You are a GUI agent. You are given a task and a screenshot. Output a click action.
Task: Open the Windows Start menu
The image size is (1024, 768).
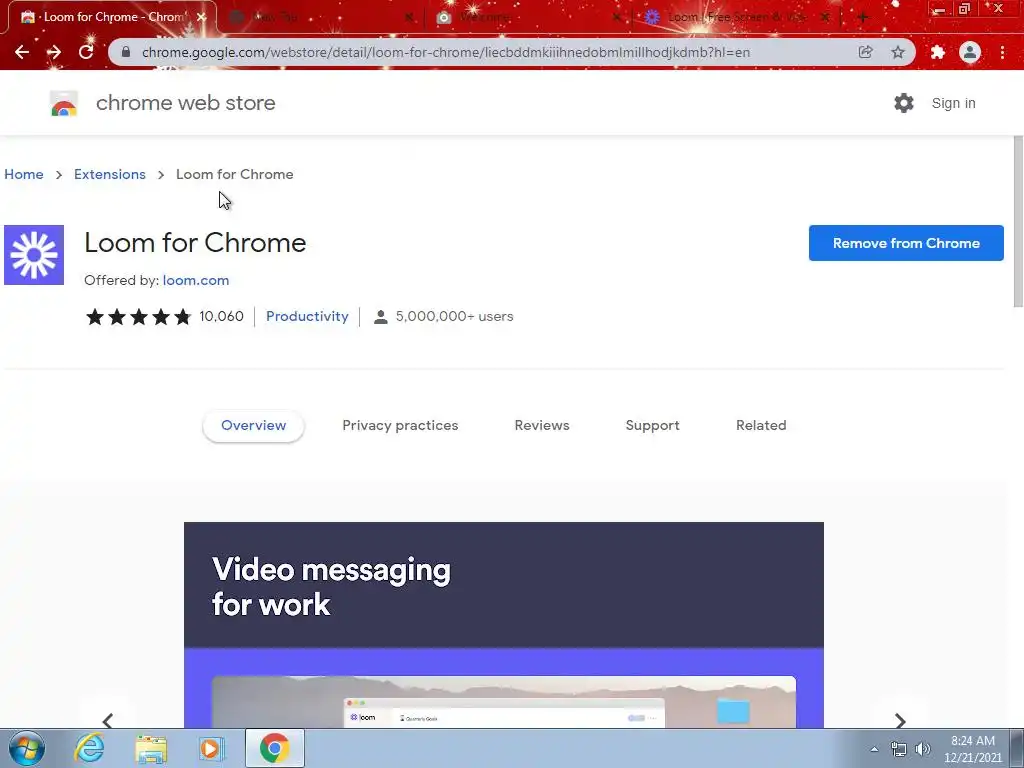pos(27,748)
